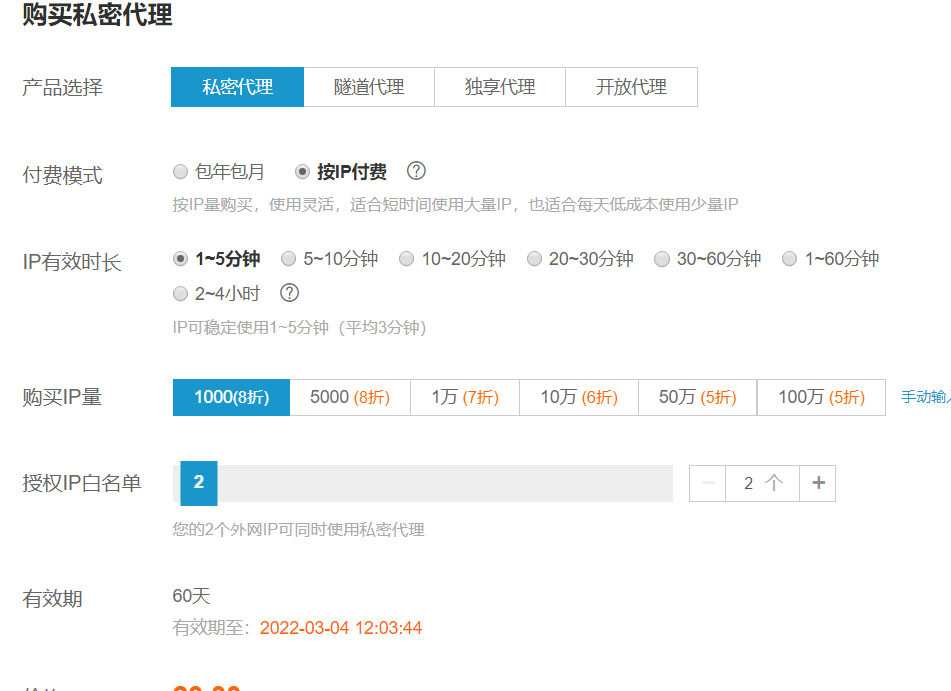Open help icon next to 按IP付费
Screen dimensions: 951x691
tap(416, 171)
